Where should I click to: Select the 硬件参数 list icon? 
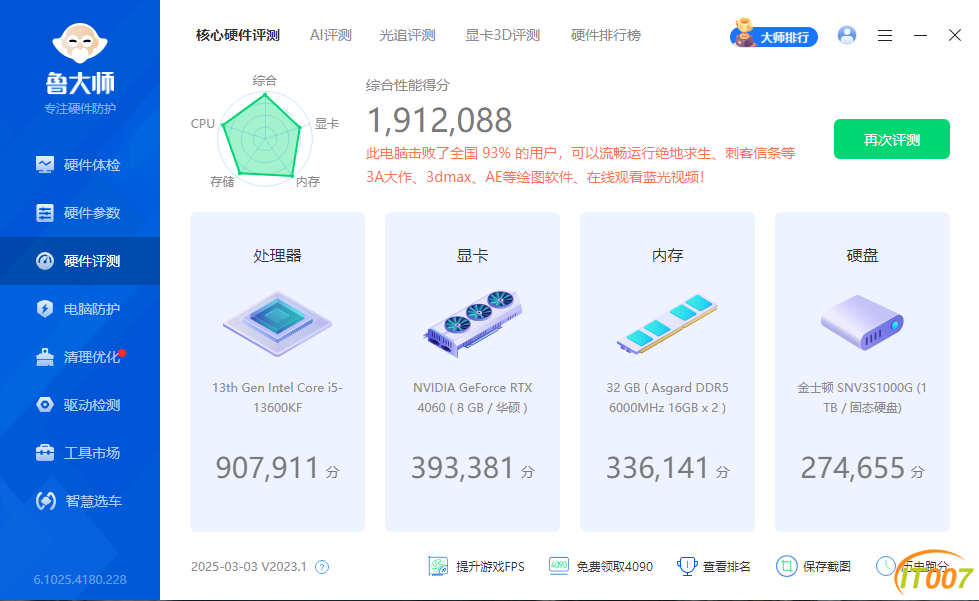pyautogui.click(x=45, y=213)
